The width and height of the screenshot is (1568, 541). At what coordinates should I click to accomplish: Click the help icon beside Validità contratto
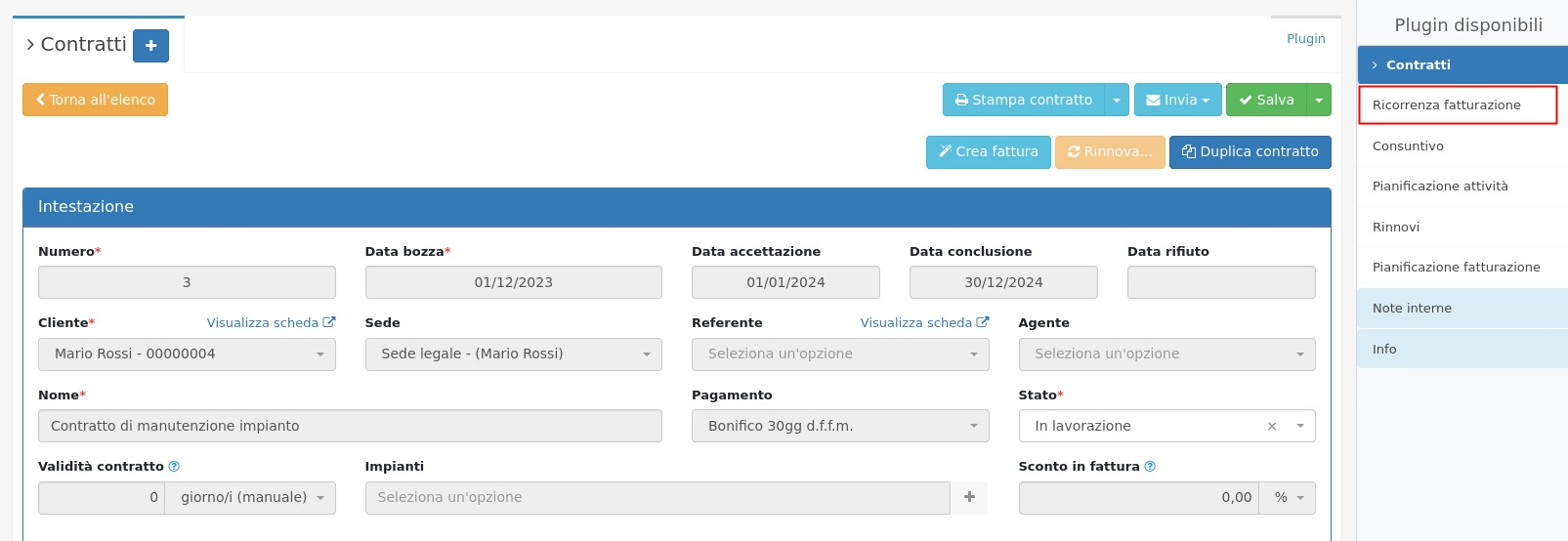[x=174, y=467]
